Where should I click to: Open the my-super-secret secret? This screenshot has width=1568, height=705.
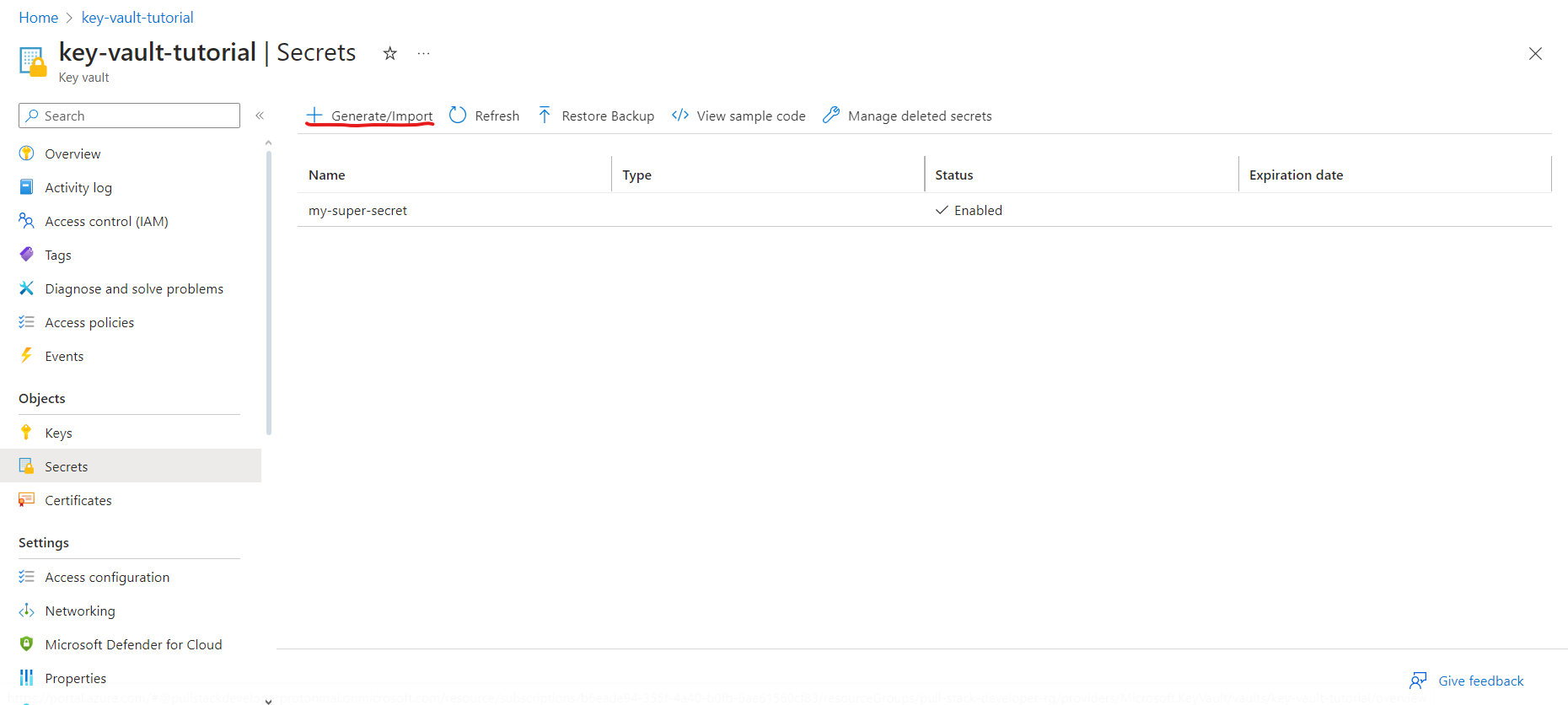click(357, 210)
